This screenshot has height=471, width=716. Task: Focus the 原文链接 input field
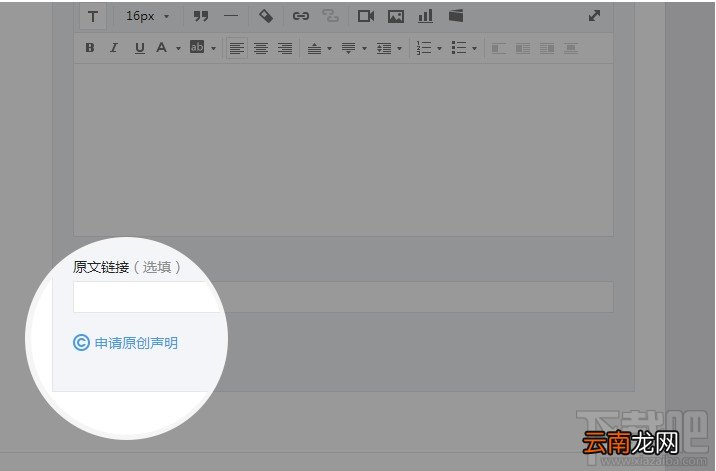[x=343, y=297]
